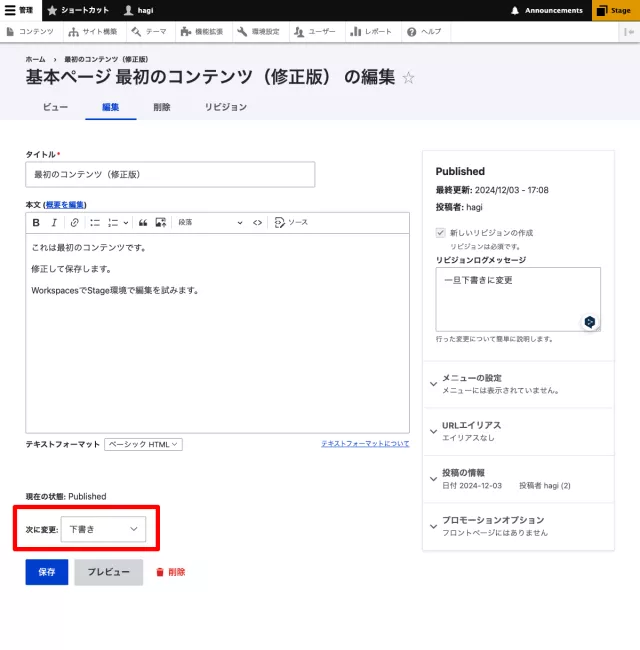Click the red 削除 link
Image resolution: width=640 pixels, height=650 pixels.
(171, 572)
